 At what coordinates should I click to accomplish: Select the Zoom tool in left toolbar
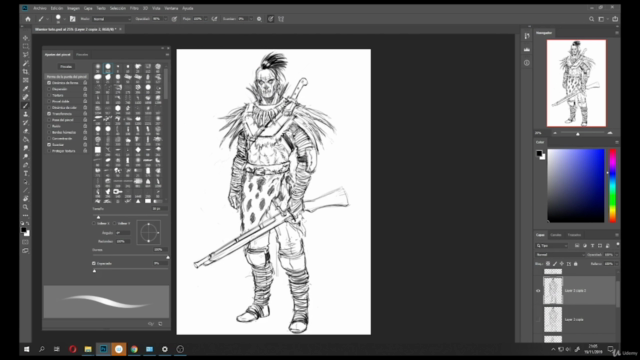pos(25,207)
